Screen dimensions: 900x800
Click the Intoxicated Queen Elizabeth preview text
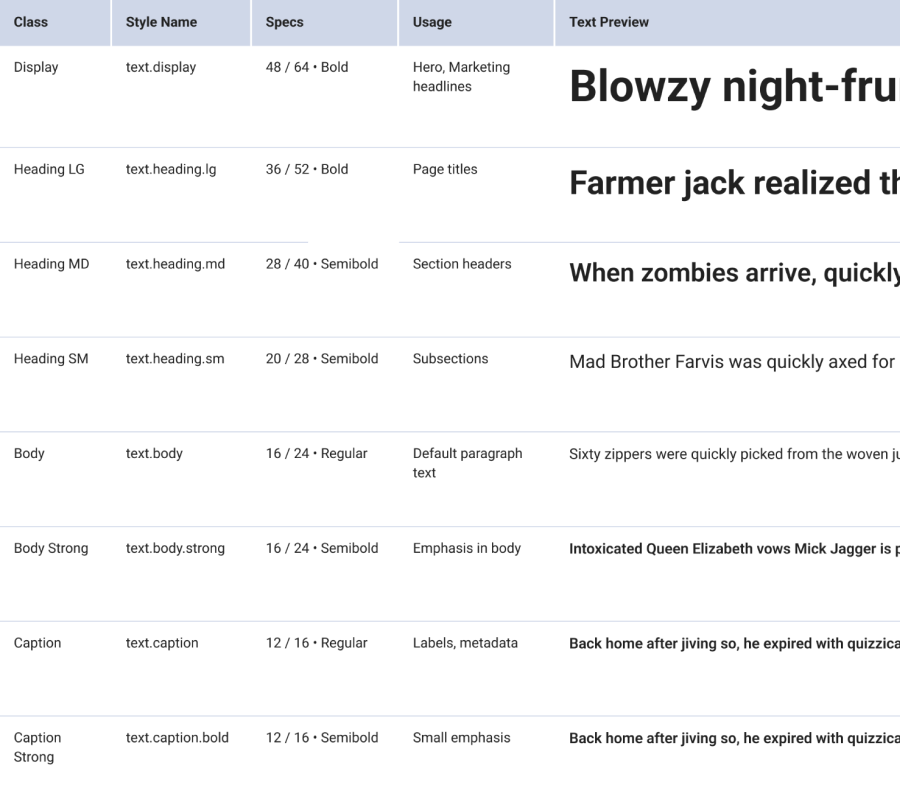coord(733,549)
